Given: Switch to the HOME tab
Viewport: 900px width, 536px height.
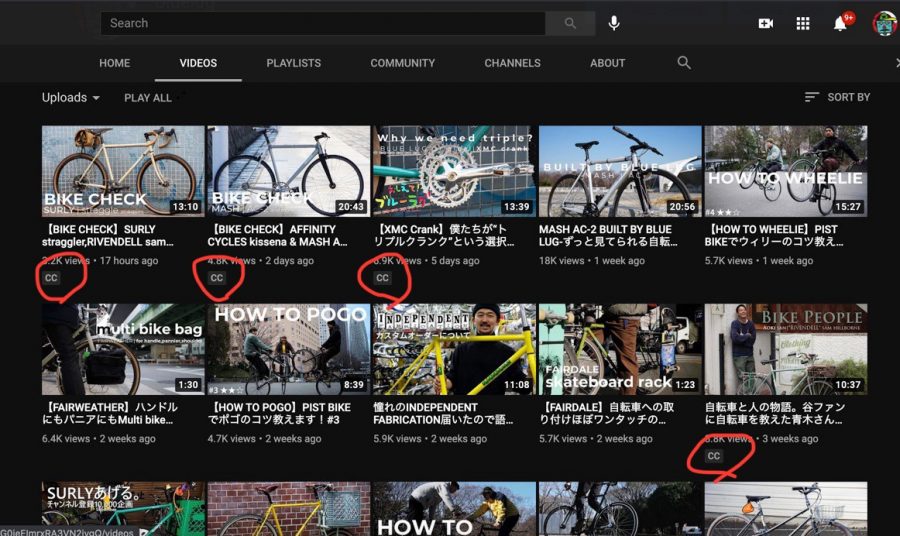Looking at the screenshot, I should (x=114, y=63).
